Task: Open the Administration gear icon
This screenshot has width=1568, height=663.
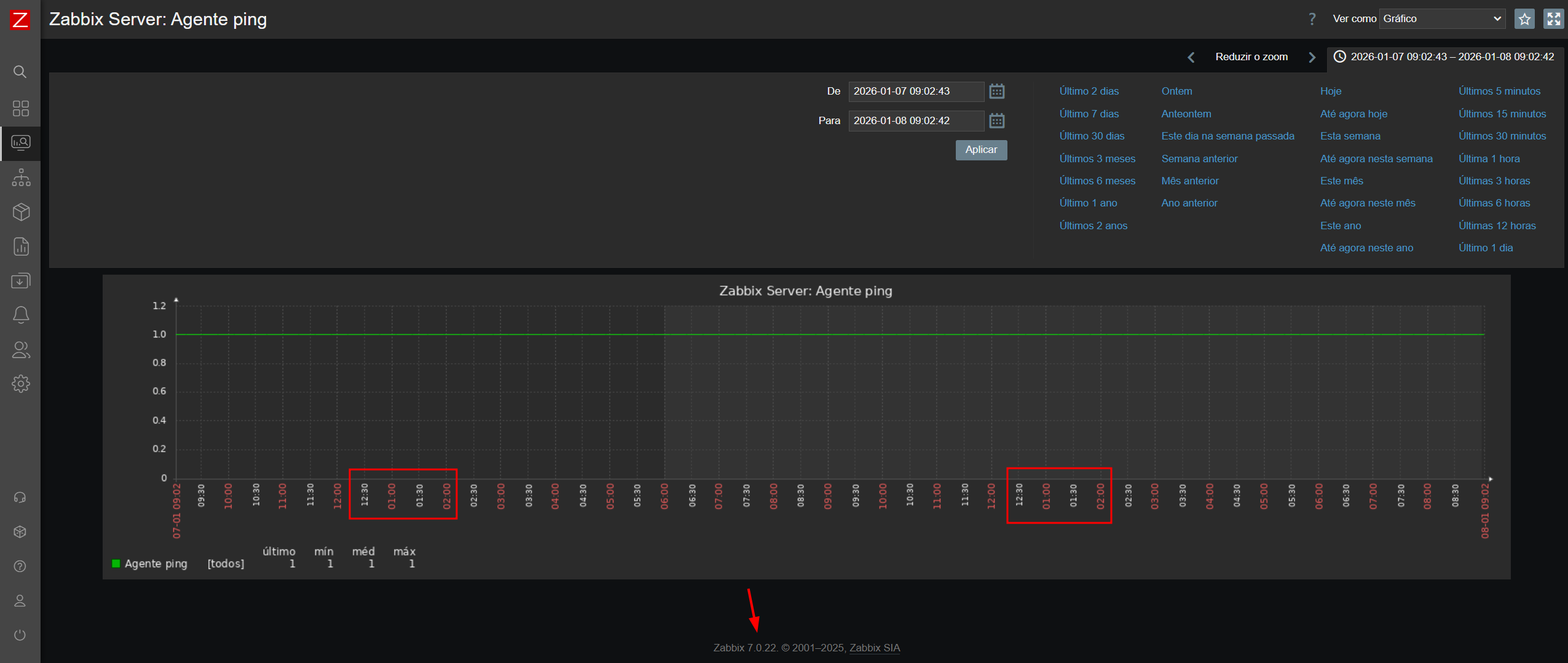Action: (21, 383)
